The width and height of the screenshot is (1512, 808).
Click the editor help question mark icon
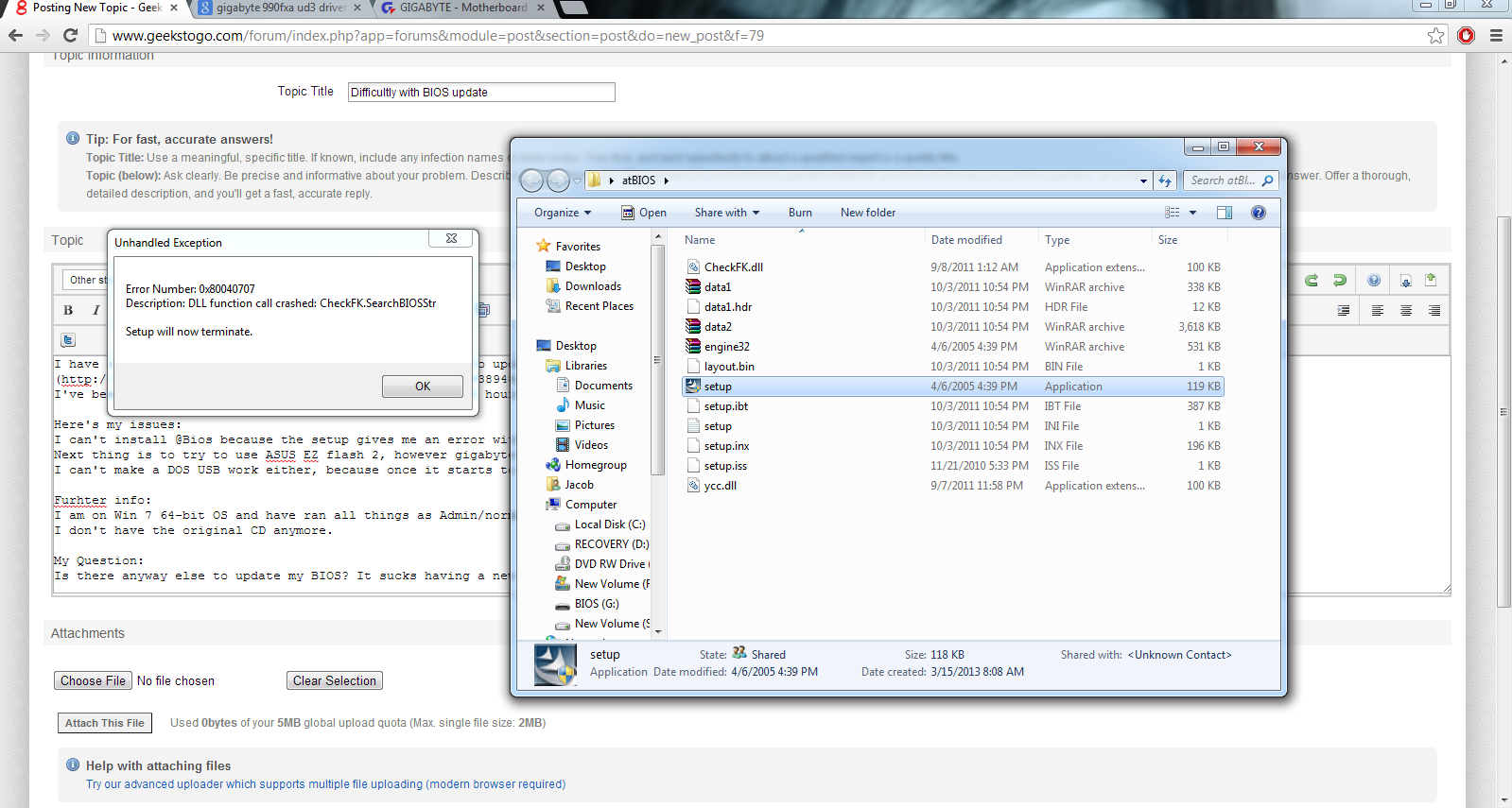1374,280
